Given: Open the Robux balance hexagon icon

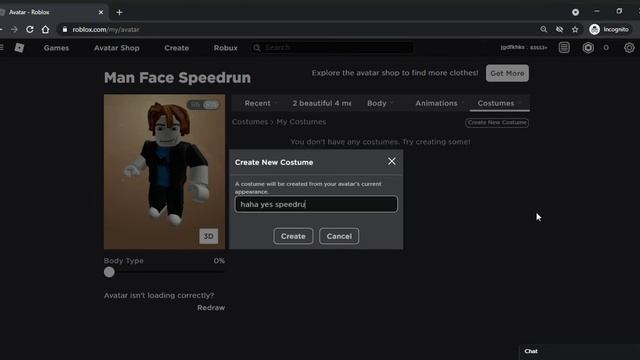Looking at the screenshot, I should 588,48.
